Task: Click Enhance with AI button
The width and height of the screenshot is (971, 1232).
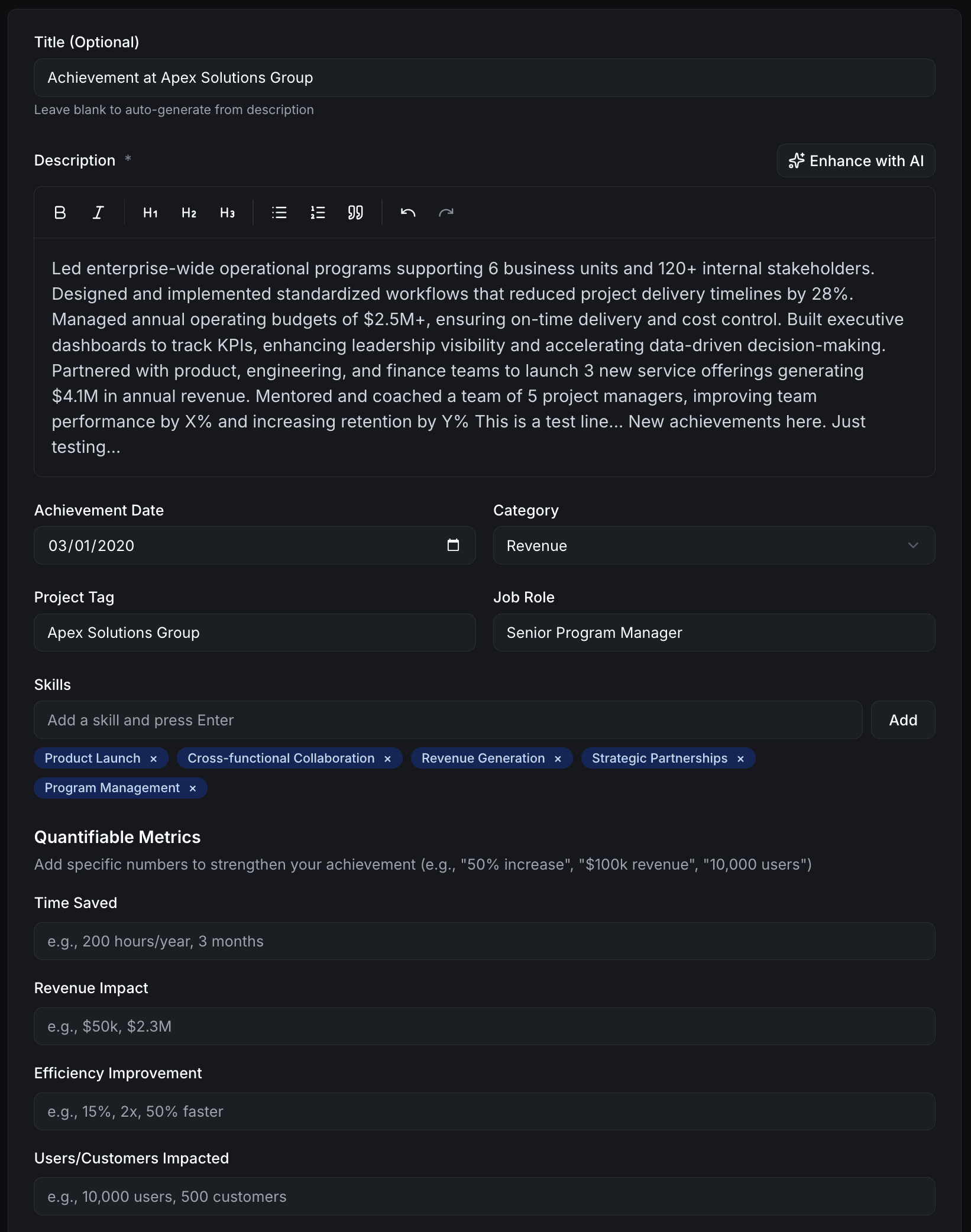Action: click(x=856, y=161)
